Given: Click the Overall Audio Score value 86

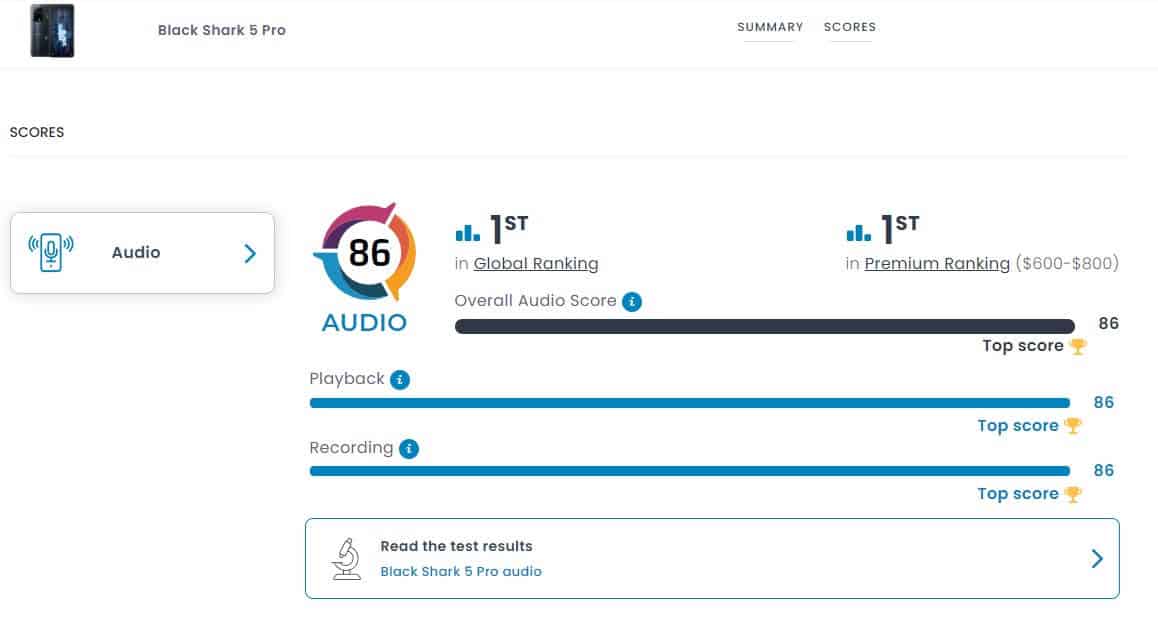Looking at the screenshot, I should 1109,324.
